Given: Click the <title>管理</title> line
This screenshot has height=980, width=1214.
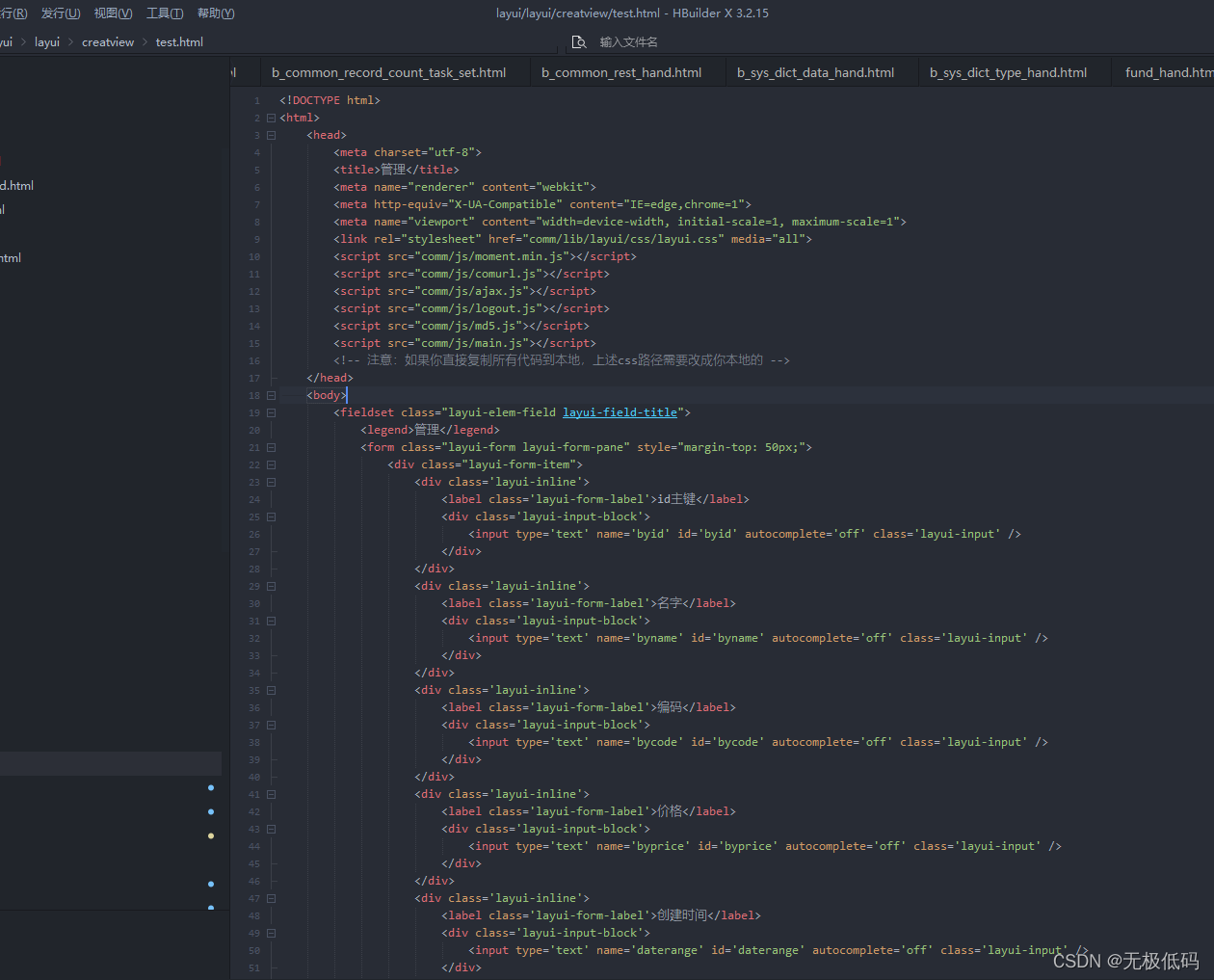Looking at the screenshot, I should (396, 170).
